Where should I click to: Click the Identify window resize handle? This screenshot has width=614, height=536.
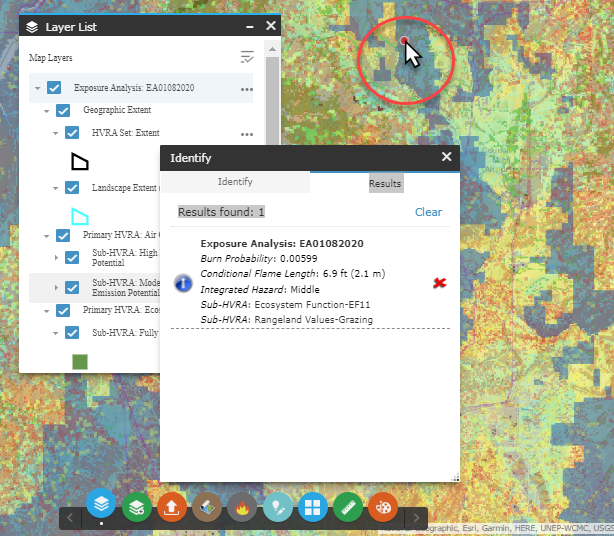click(455, 478)
